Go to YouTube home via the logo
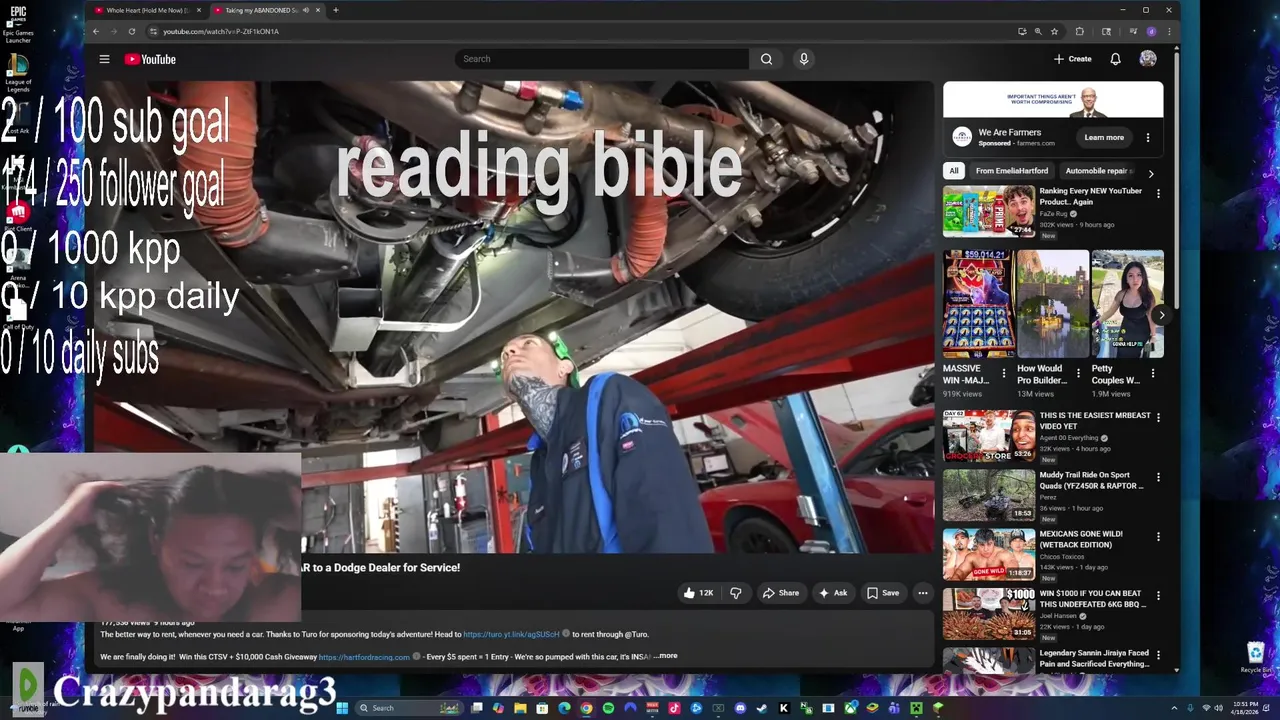This screenshot has width=1280, height=720. pos(150,59)
